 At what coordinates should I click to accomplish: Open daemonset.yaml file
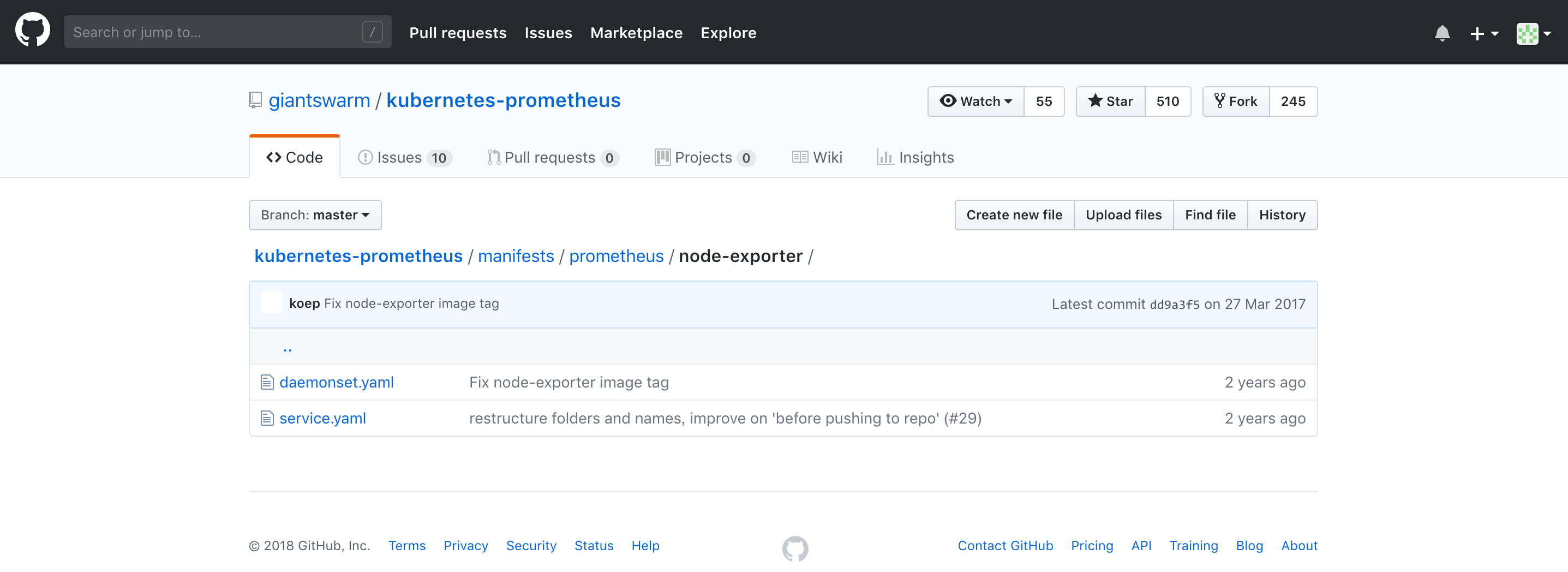point(337,382)
